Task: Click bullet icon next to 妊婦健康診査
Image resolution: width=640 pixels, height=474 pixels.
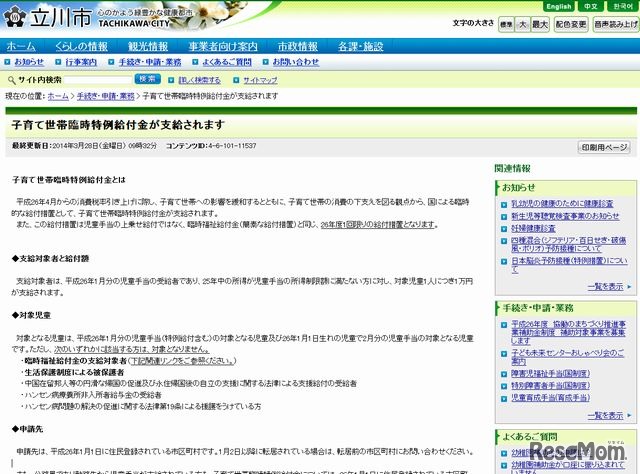Action: click(x=504, y=229)
